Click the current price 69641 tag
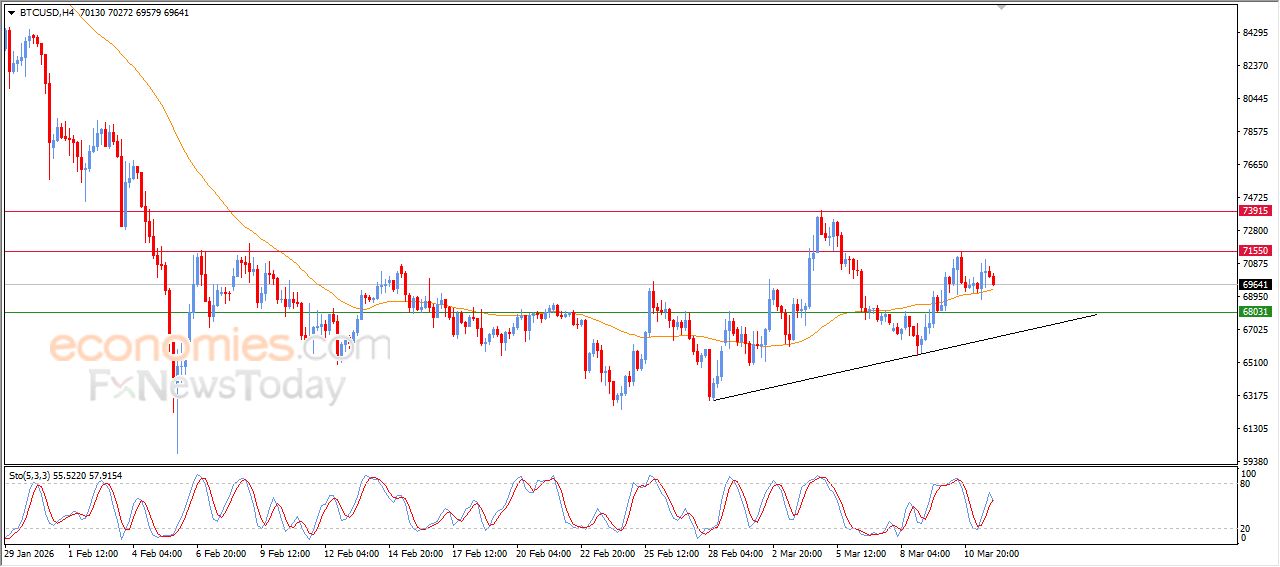 (1254, 284)
